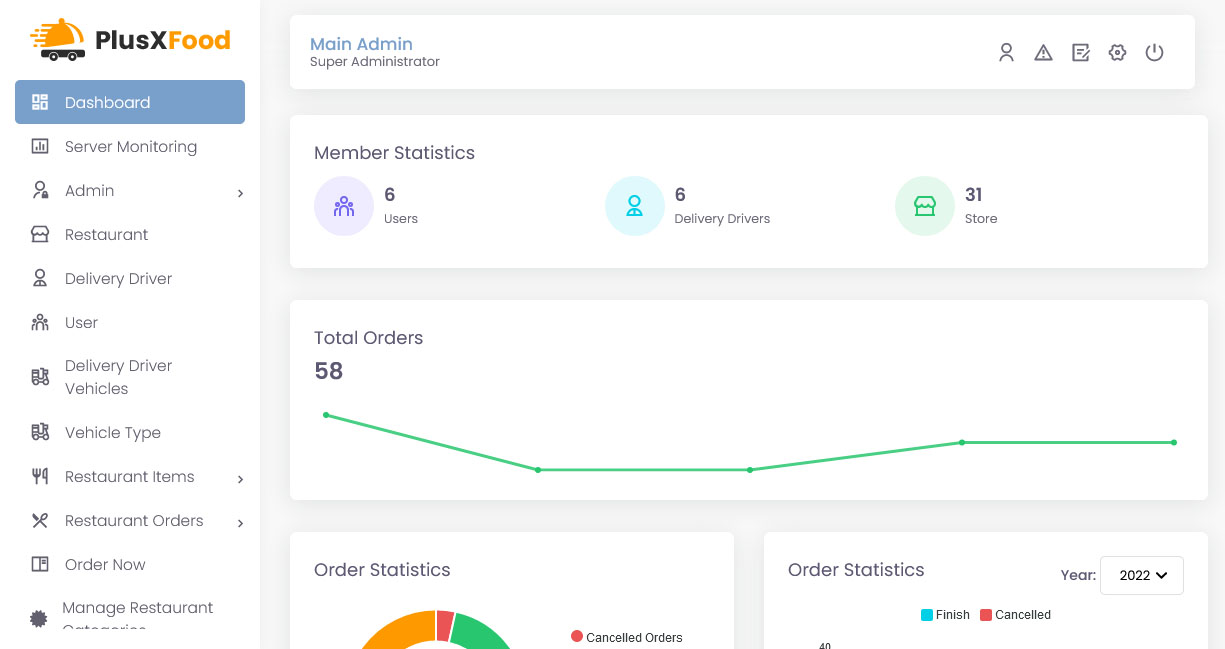Image resolution: width=1225 pixels, height=649 pixels.
Task: Go to the Restaurant section
Action: coord(130,234)
